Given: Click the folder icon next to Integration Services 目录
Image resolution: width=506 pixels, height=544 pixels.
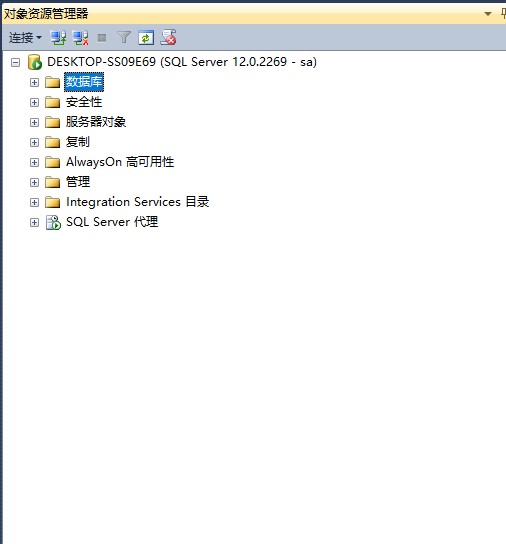Looking at the screenshot, I should 52,202.
